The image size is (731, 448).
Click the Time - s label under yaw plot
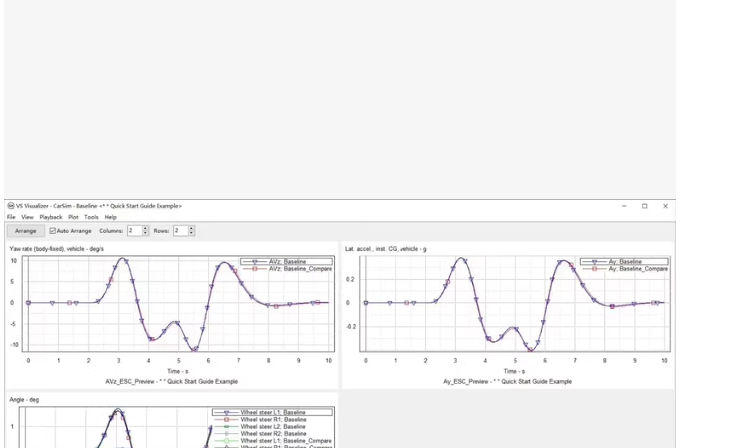(x=178, y=371)
